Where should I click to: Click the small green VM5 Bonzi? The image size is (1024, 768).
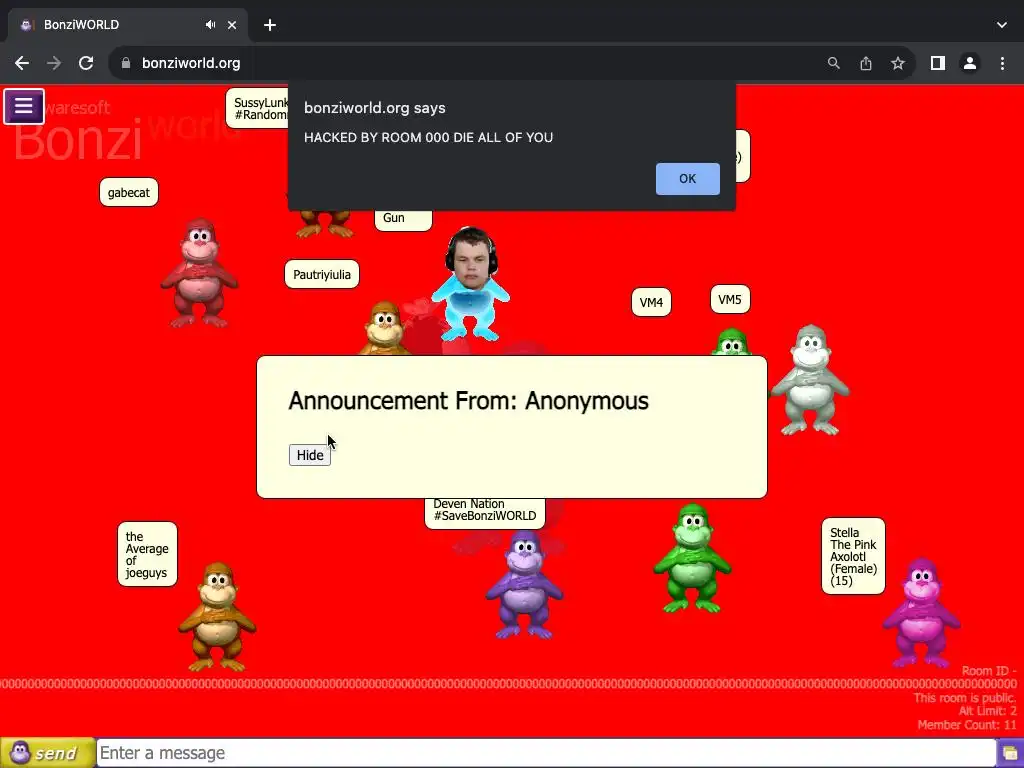731,342
